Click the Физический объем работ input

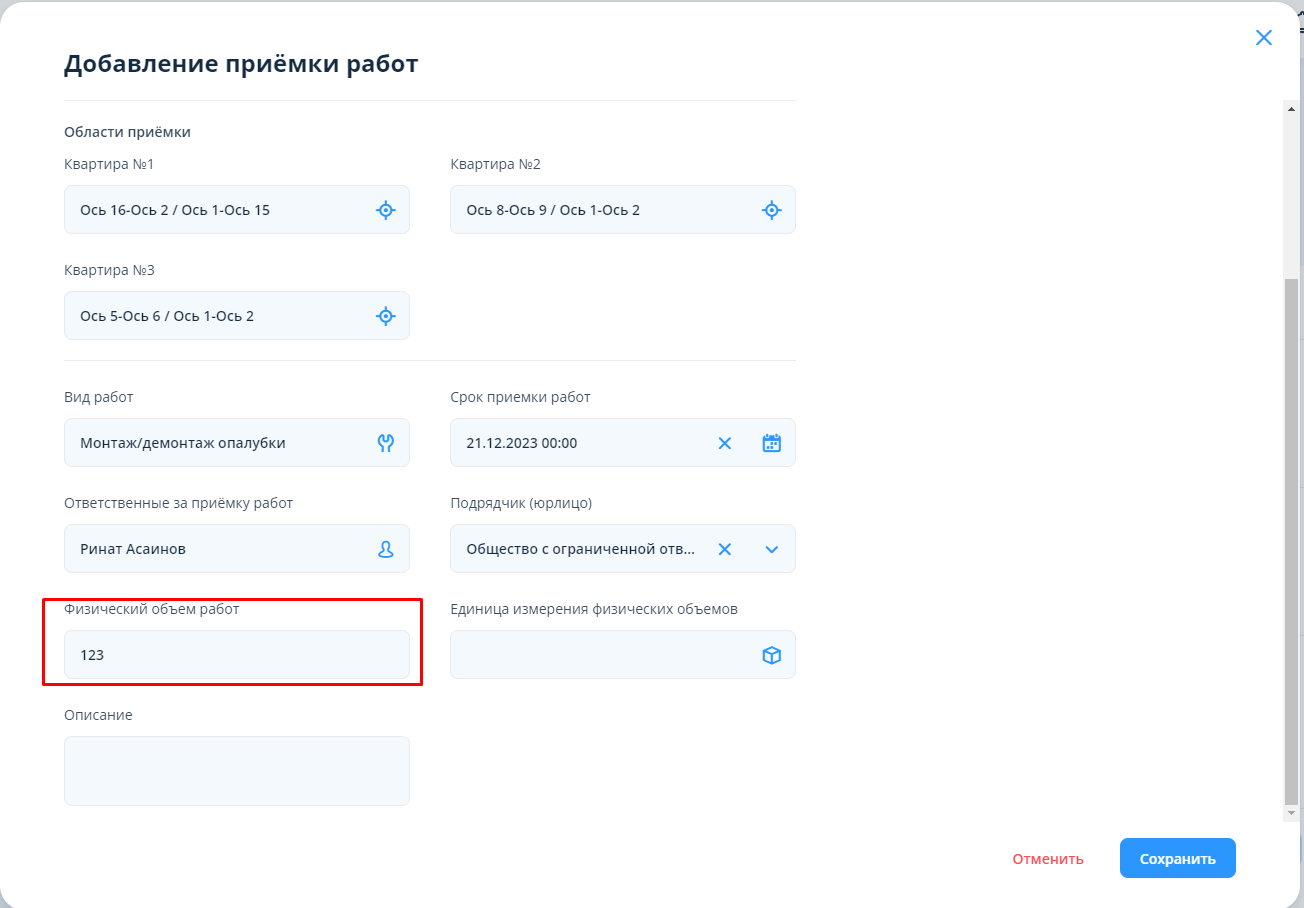236,655
